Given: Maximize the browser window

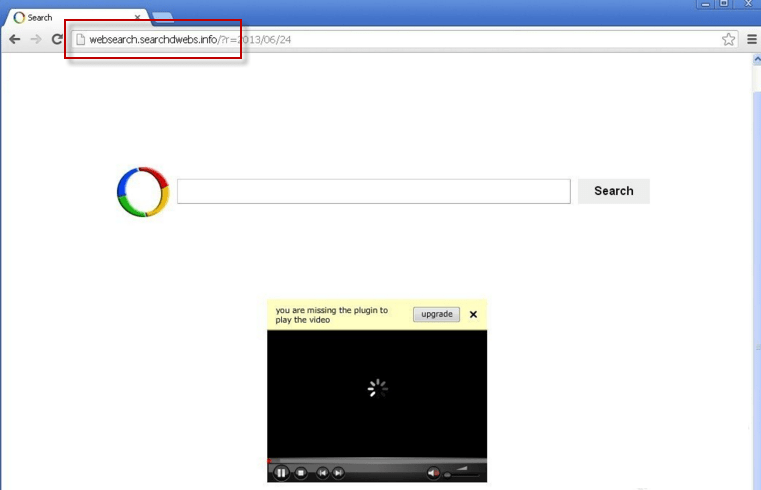Looking at the screenshot, I should click(724, 4).
